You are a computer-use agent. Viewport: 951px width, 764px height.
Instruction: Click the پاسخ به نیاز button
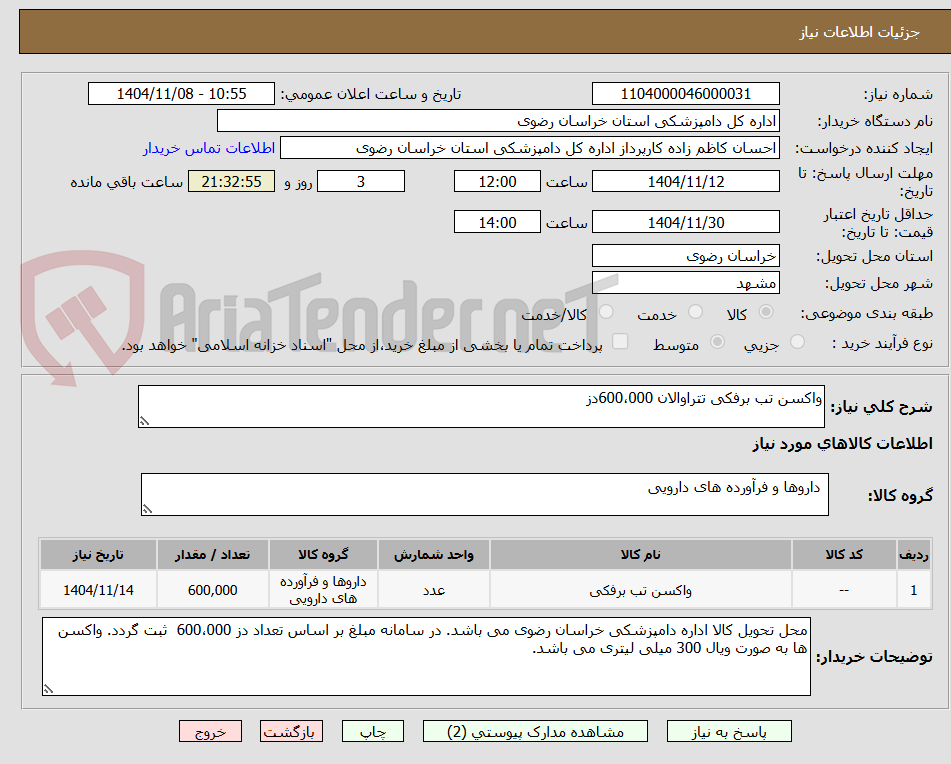pos(729,731)
